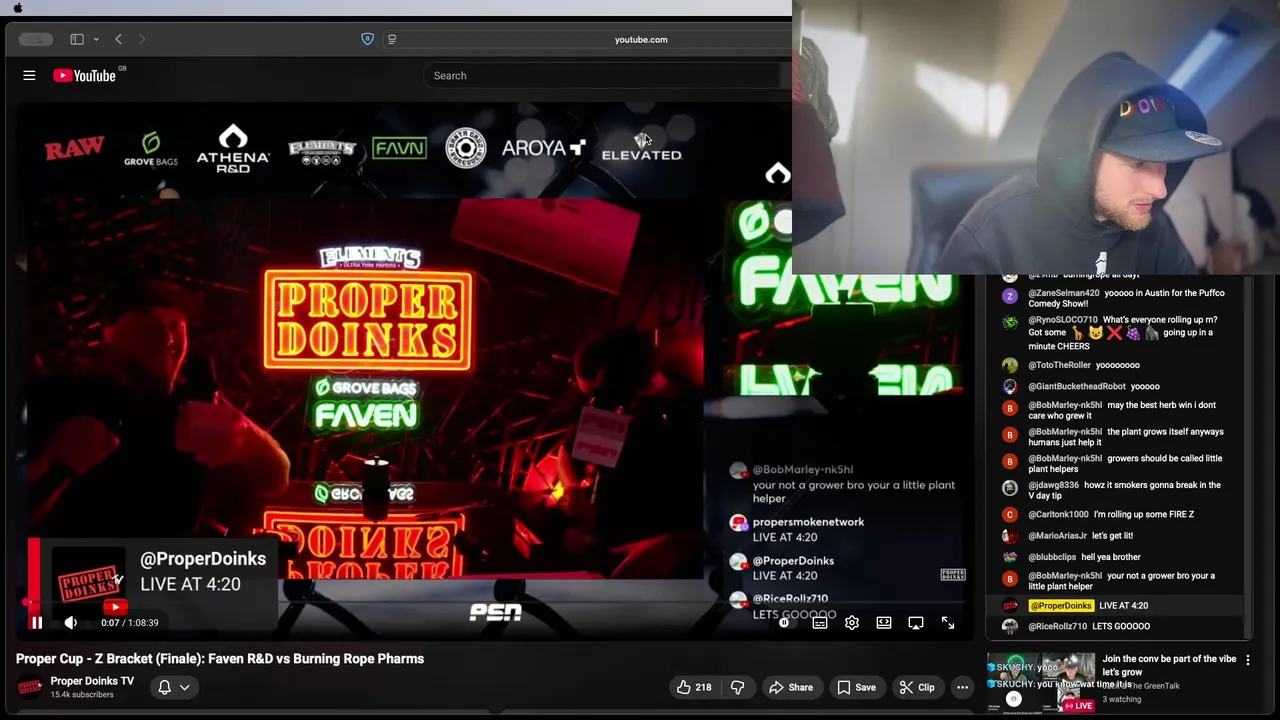The image size is (1280, 720).
Task: Click the 15.4k subscribers text
Action: point(82,695)
